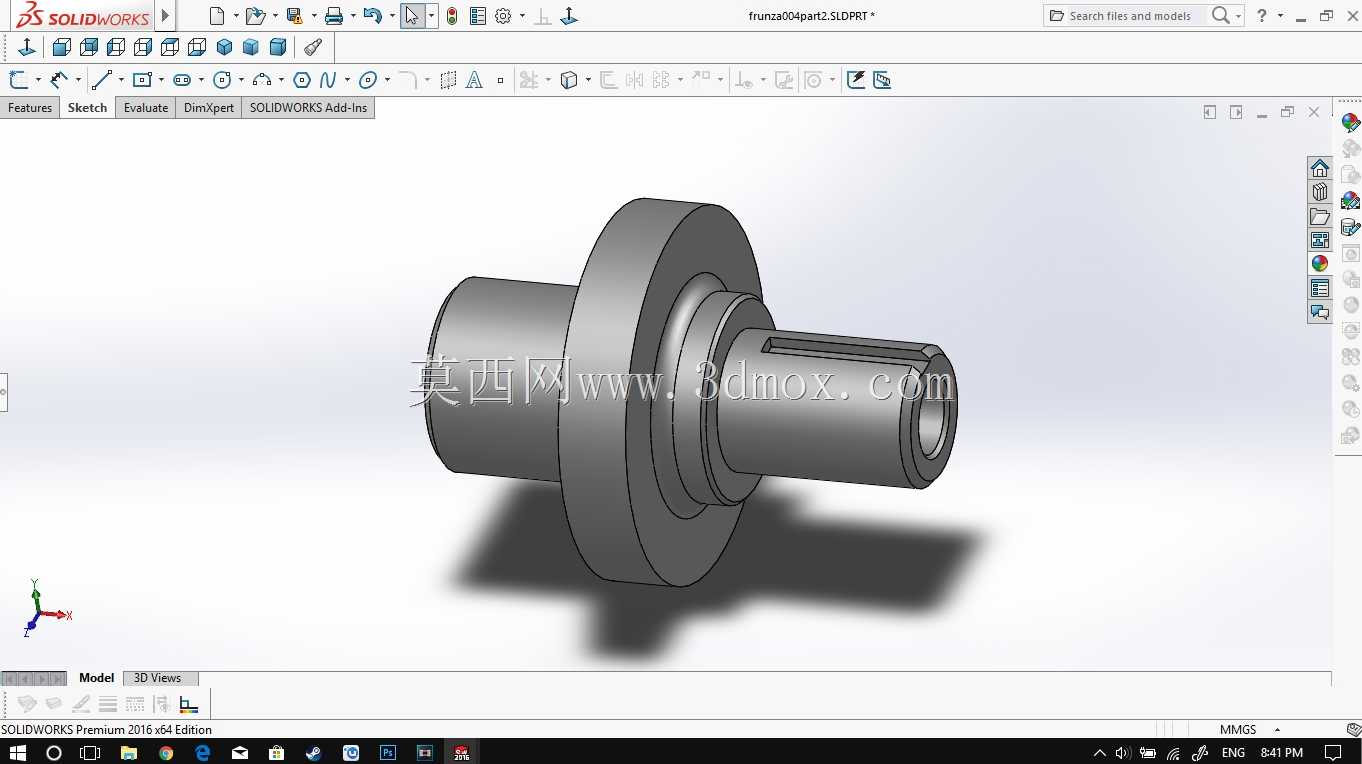The image size is (1362, 764).
Task: Click the Convert Entities cube icon
Action: pyautogui.click(x=569, y=80)
